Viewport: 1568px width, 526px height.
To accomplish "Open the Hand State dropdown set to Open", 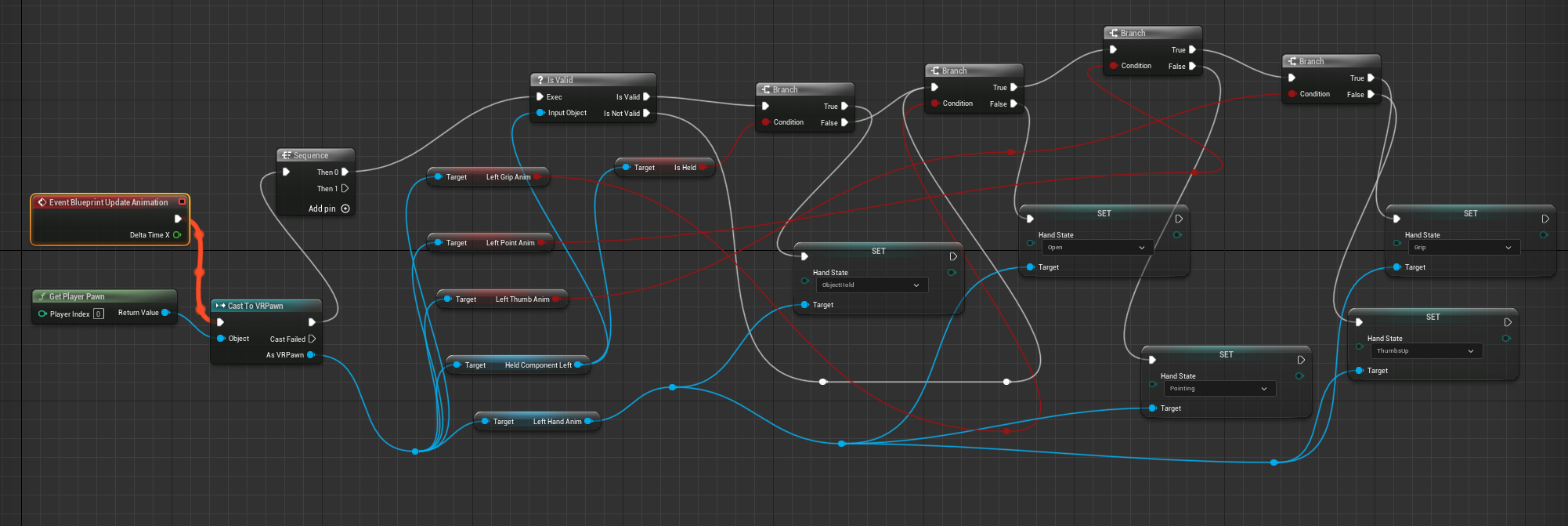I will 1097,248.
